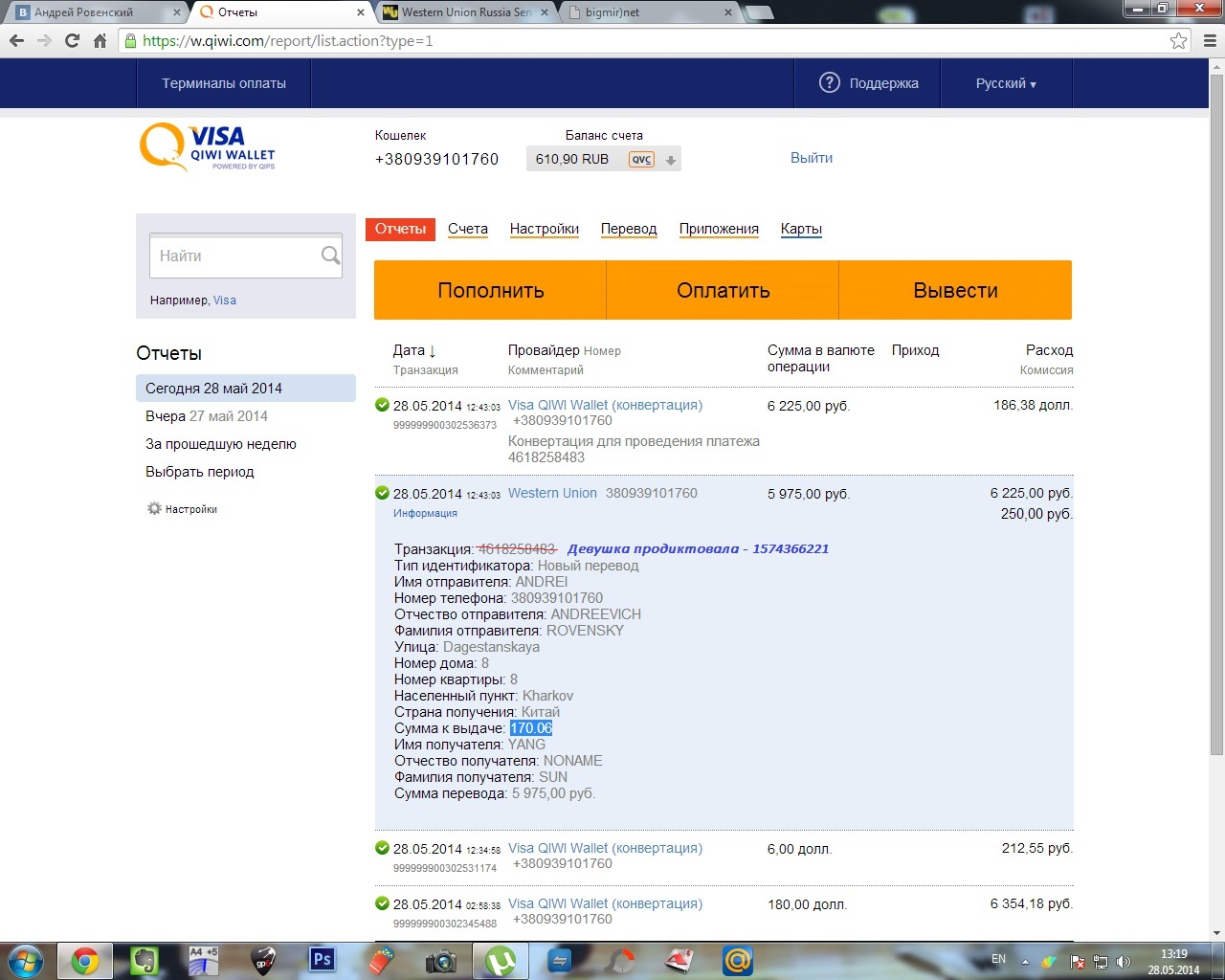The height and width of the screenshot is (980, 1225).
Task: Click EN language indicator in taskbar
Action: pyautogui.click(x=998, y=959)
